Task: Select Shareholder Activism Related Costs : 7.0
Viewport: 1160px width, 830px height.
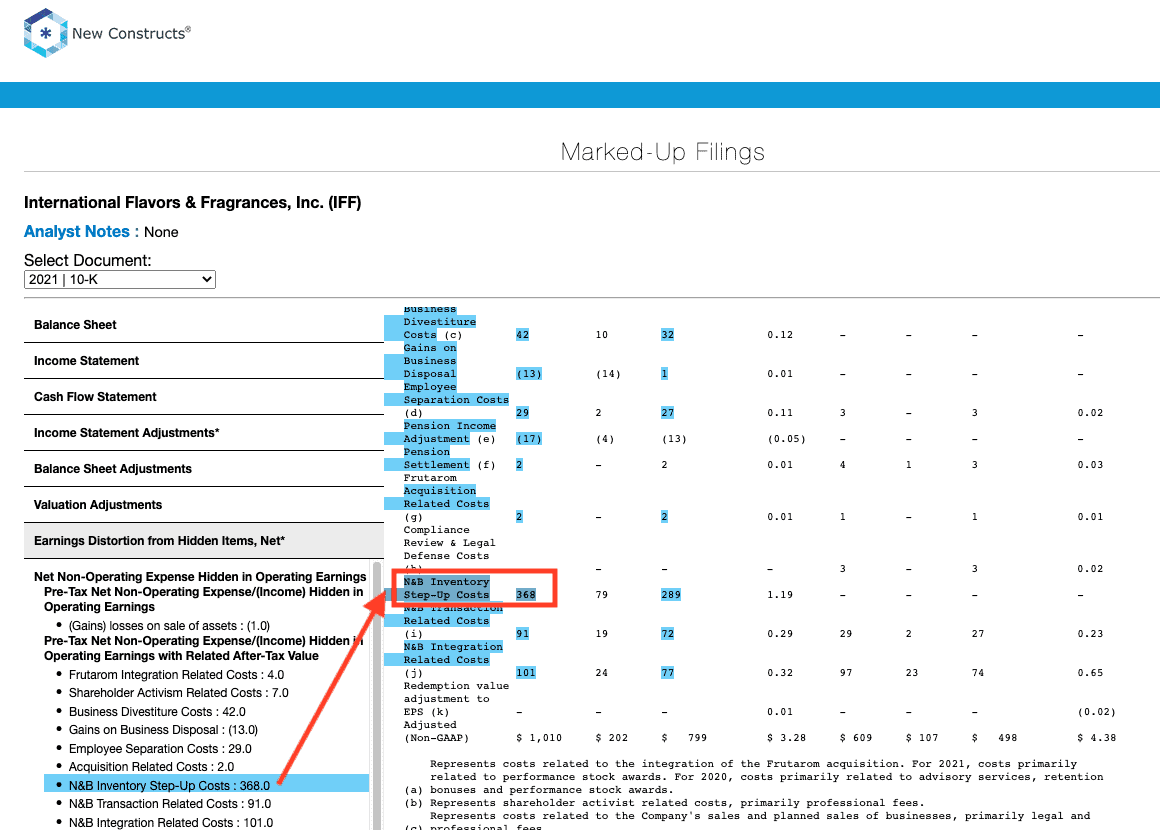Action: [x=178, y=693]
